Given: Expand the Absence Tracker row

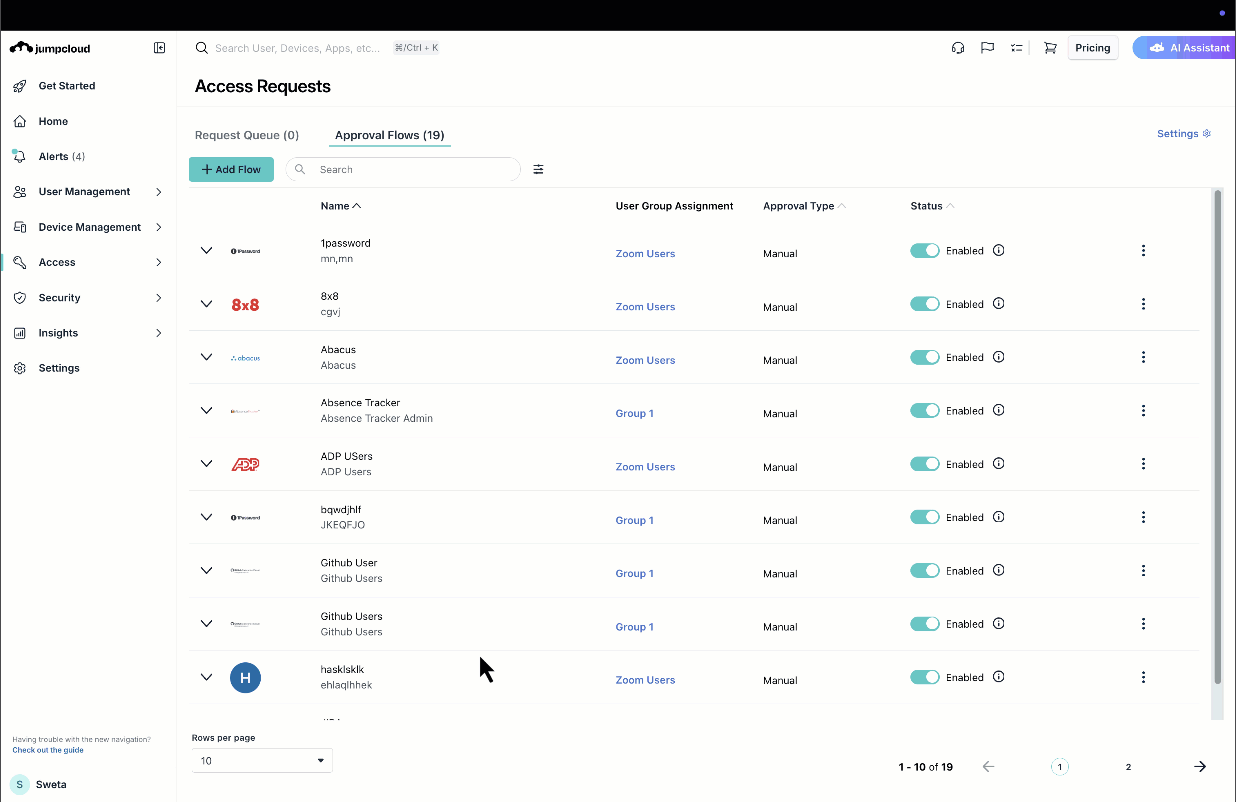Looking at the screenshot, I should pyautogui.click(x=206, y=411).
